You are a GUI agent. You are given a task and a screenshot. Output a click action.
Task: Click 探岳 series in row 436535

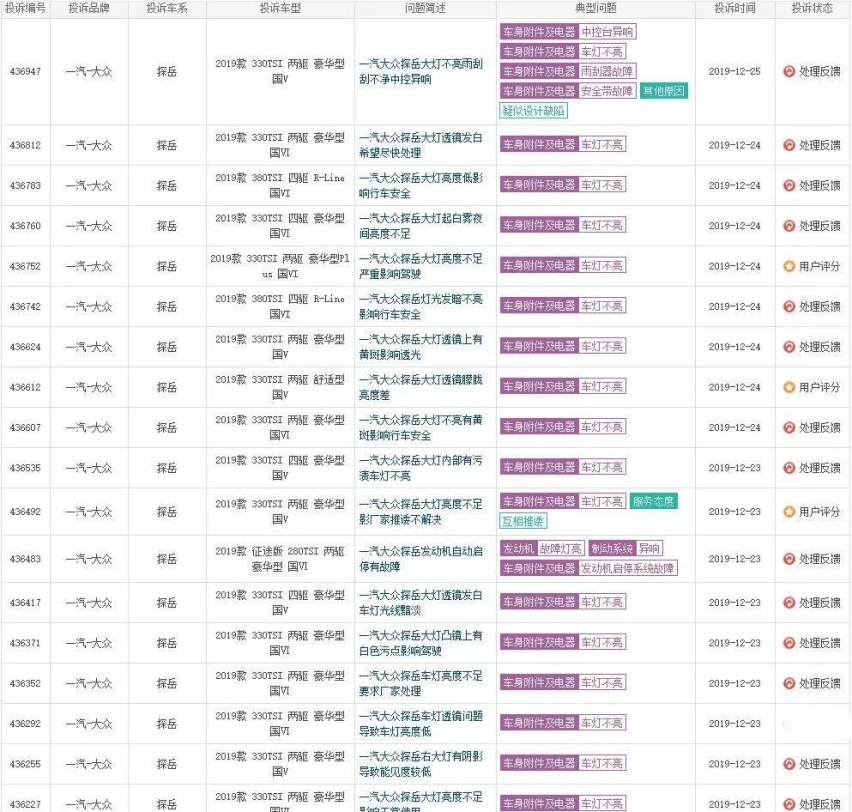(167, 468)
